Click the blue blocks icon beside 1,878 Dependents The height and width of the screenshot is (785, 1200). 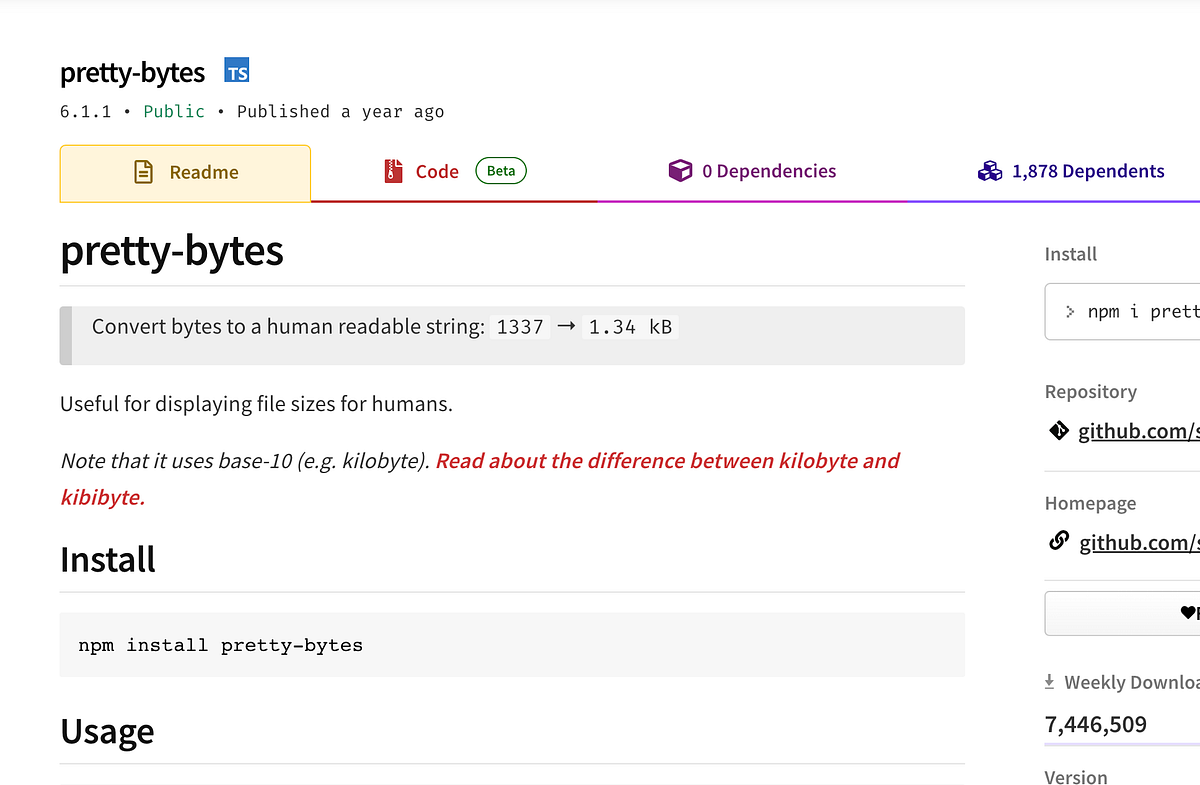tap(990, 170)
